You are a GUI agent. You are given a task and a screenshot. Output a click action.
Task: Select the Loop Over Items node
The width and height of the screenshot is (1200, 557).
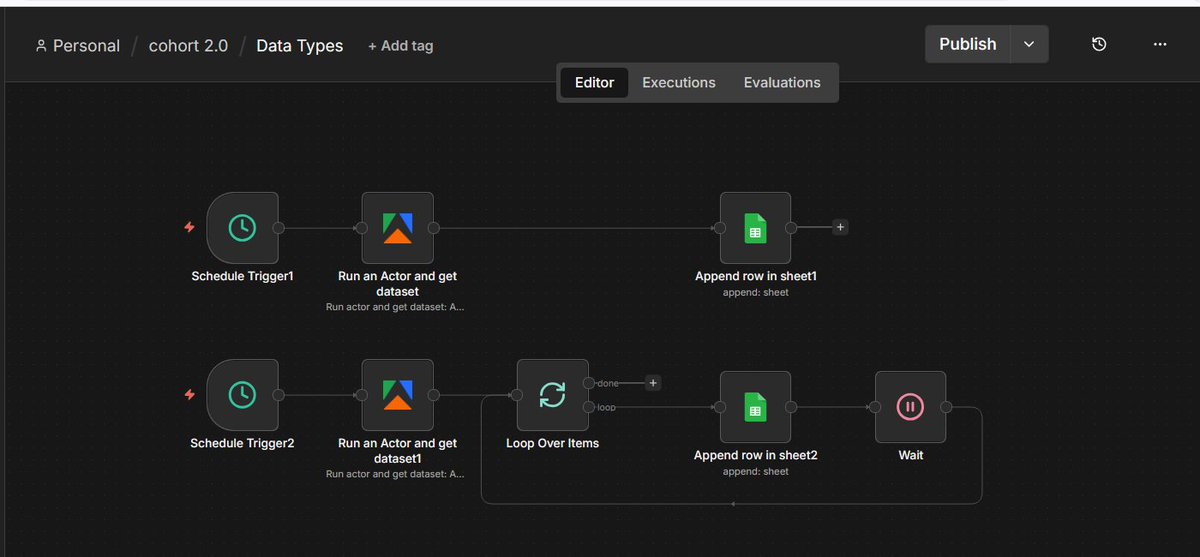coord(552,395)
